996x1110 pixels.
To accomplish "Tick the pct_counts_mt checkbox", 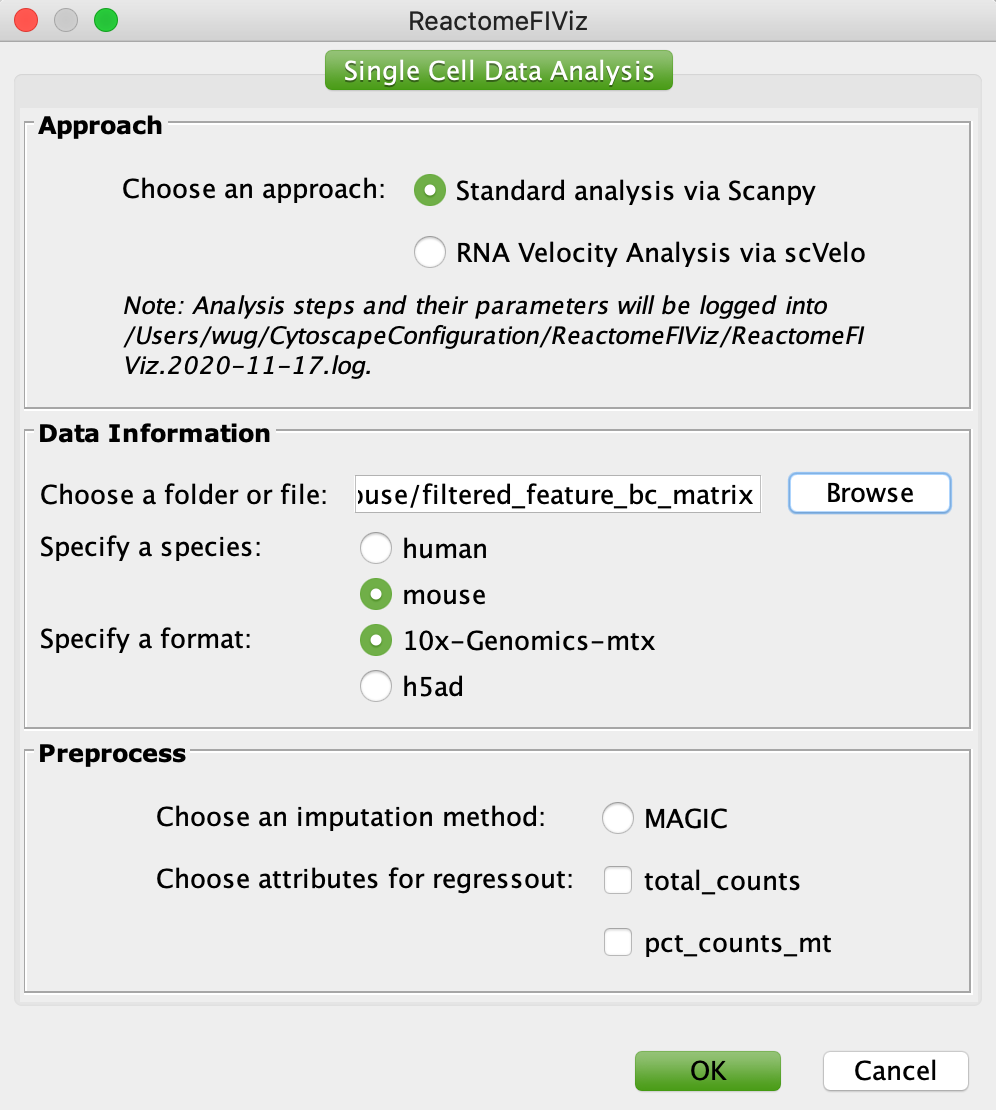I will [618, 942].
